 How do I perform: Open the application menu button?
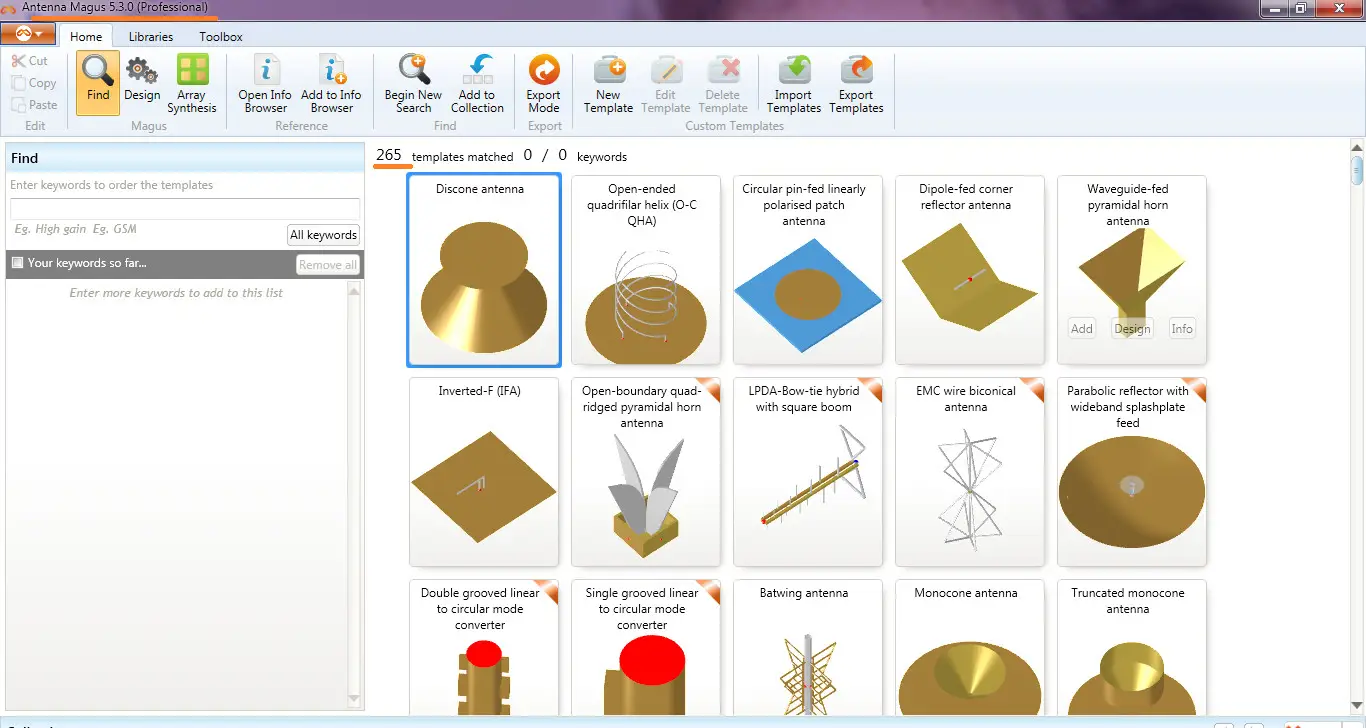[28, 33]
